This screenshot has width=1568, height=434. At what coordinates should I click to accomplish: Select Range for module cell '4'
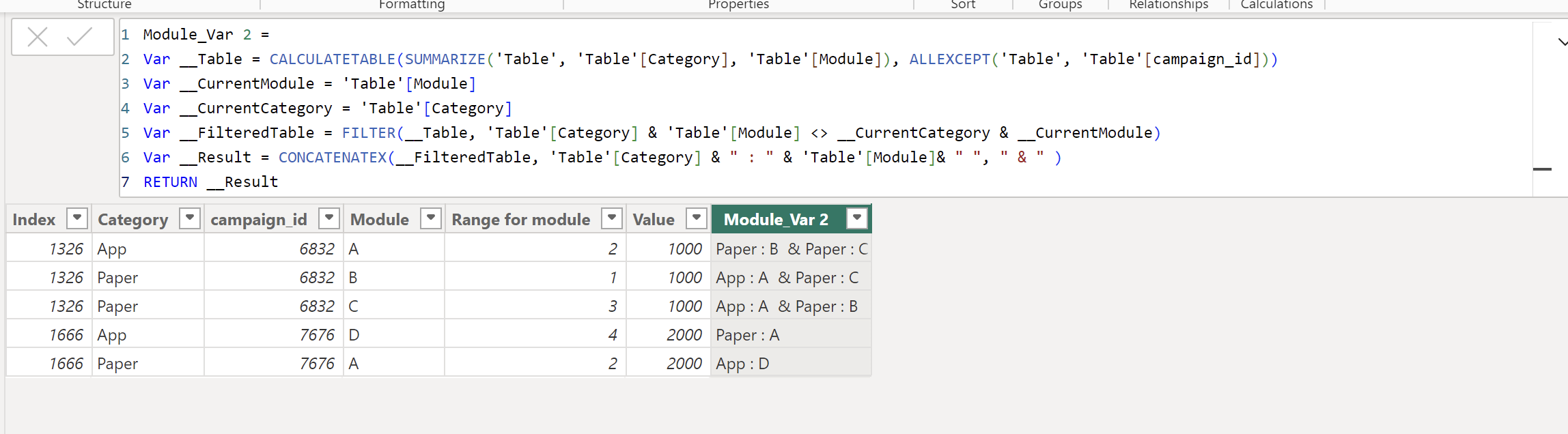tap(535, 335)
